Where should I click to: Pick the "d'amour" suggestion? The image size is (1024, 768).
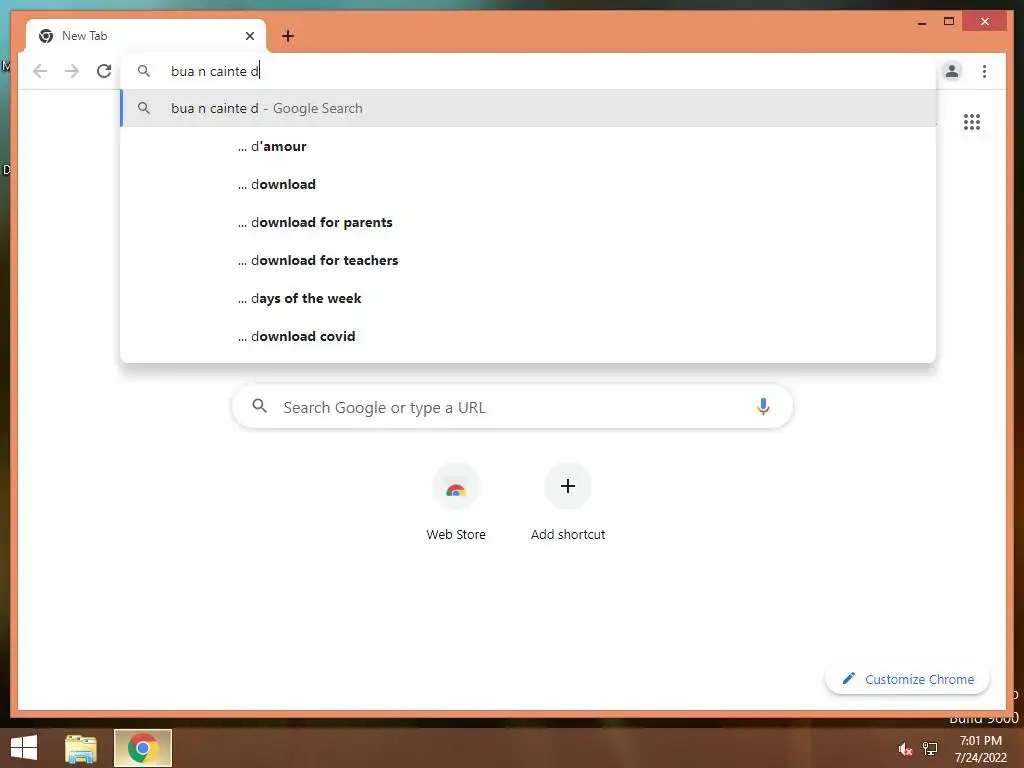tap(528, 146)
